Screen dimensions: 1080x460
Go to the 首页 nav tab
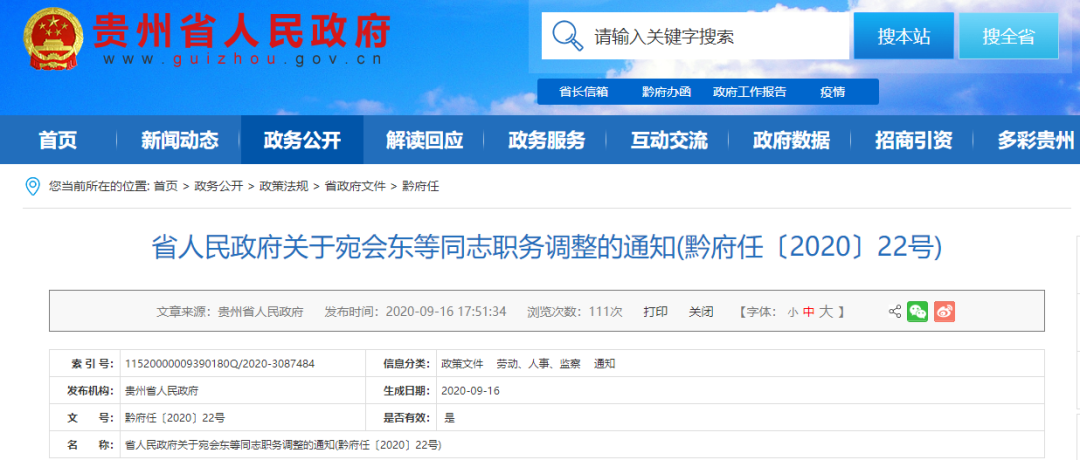(x=58, y=140)
